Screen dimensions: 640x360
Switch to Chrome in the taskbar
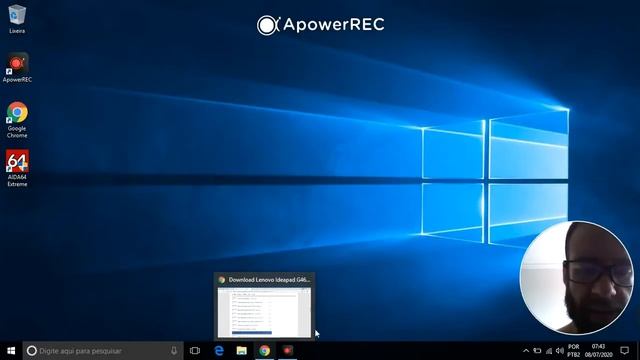pos(264,351)
